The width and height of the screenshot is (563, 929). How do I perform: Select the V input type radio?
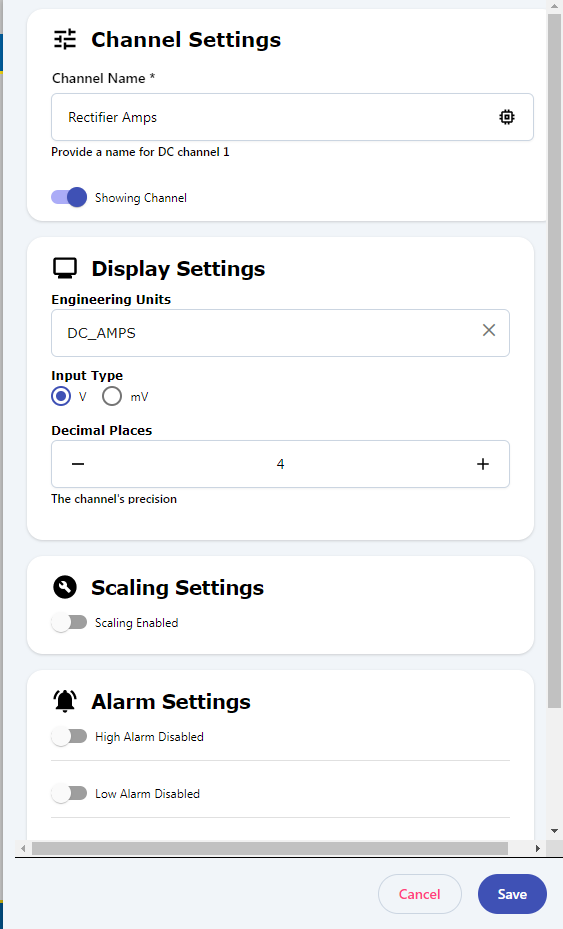tap(61, 396)
